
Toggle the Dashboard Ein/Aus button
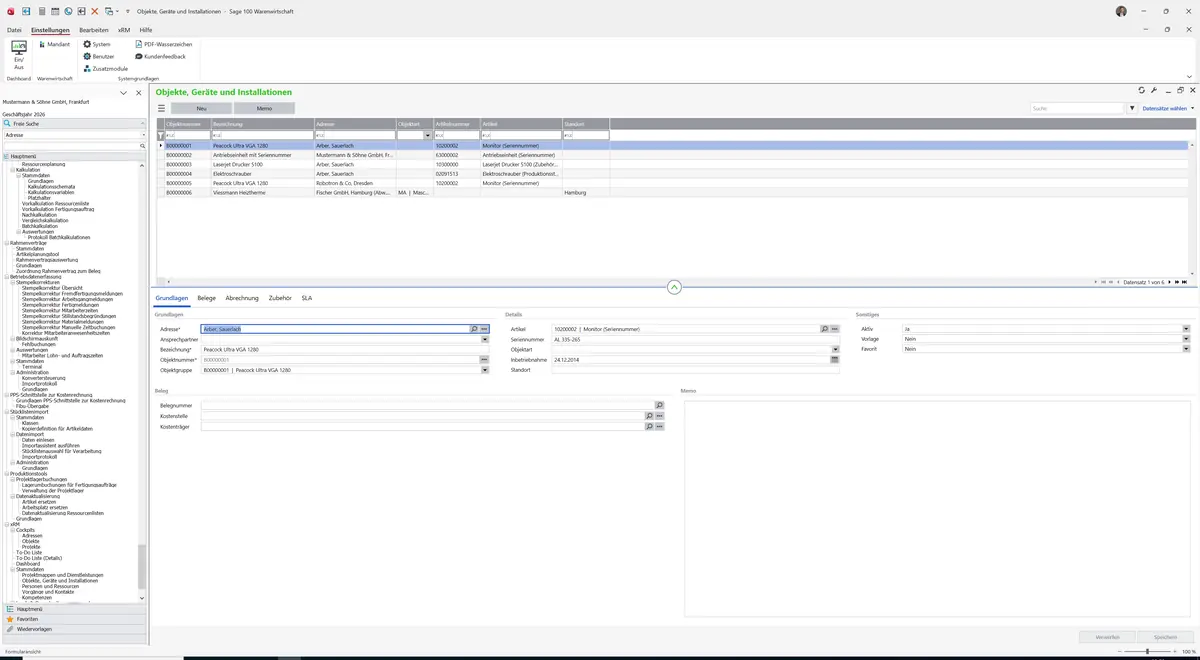19,55
